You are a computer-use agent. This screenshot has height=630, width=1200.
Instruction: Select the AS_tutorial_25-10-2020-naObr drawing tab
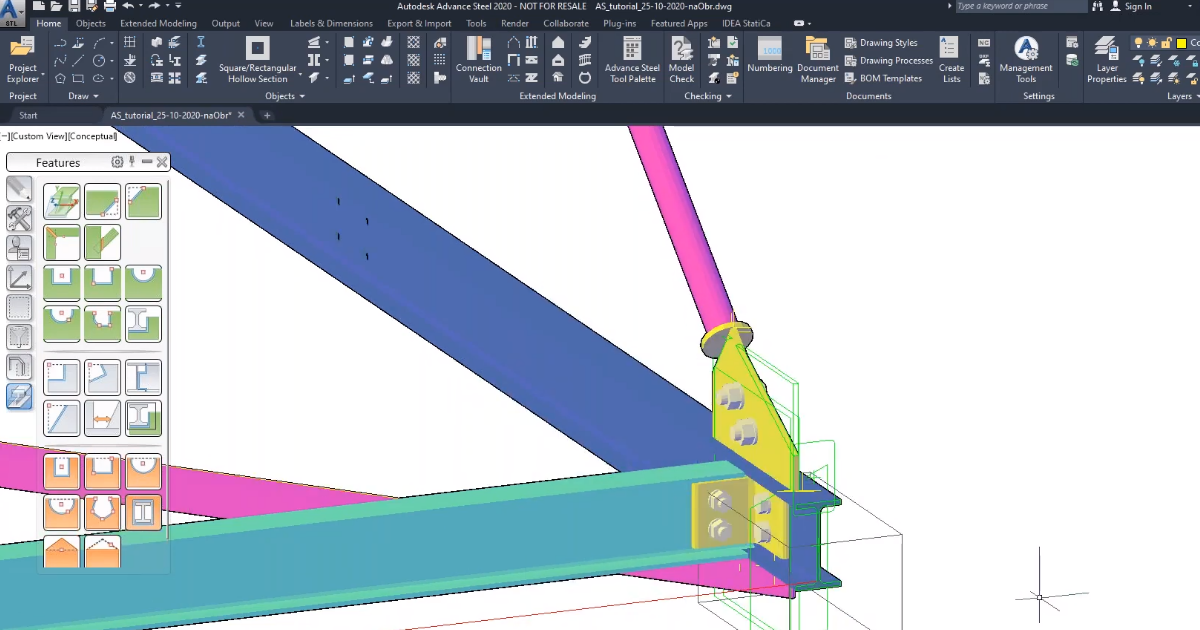(171, 115)
